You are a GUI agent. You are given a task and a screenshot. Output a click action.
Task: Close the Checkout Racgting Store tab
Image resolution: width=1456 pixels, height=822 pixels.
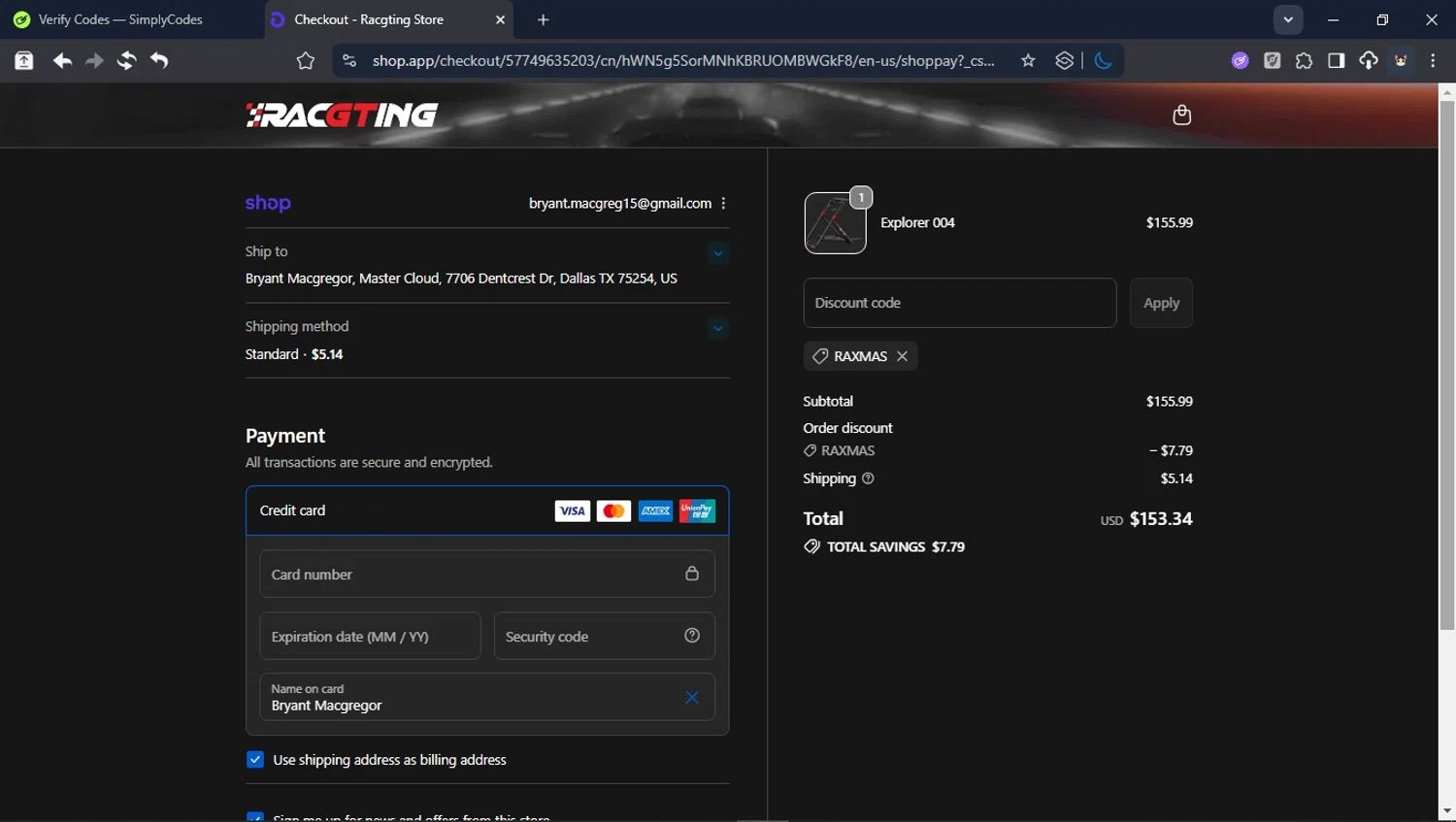[x=500, y=19]
